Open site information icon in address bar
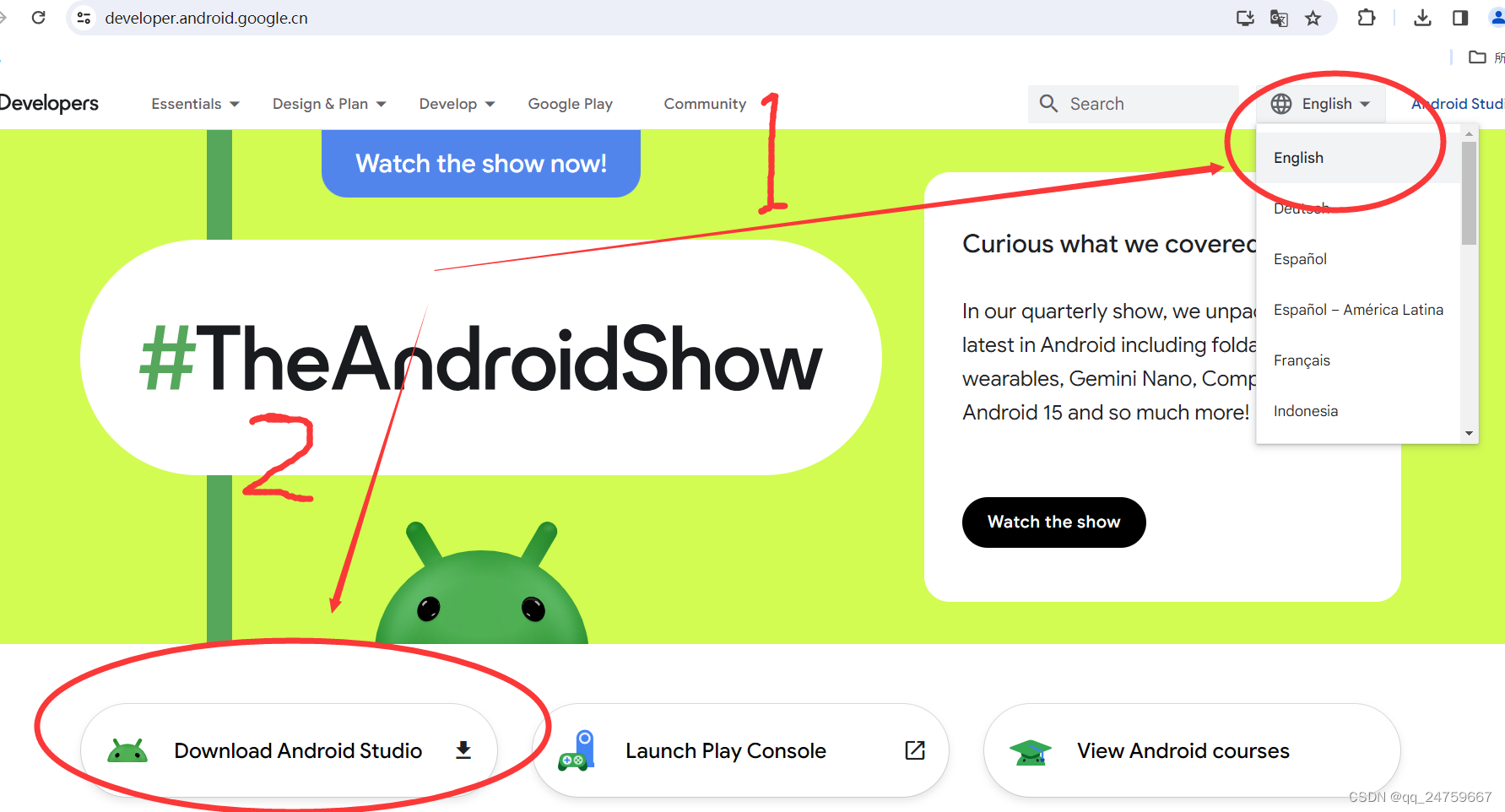 tap(84, 18)
